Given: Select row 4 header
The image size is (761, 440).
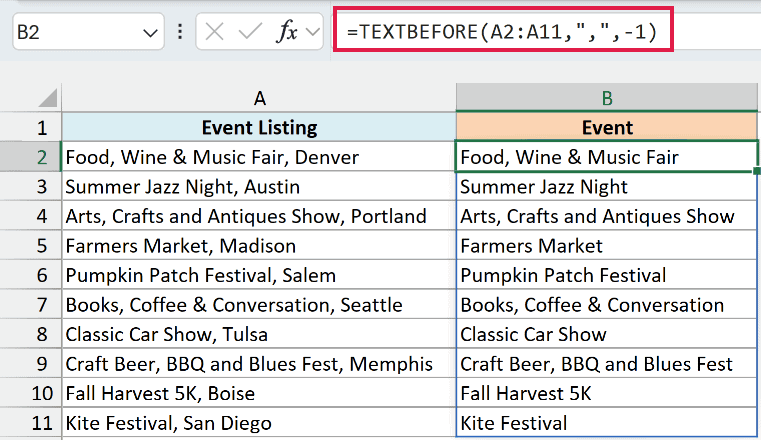Looking at the screenshot, I should coord(31,216).
